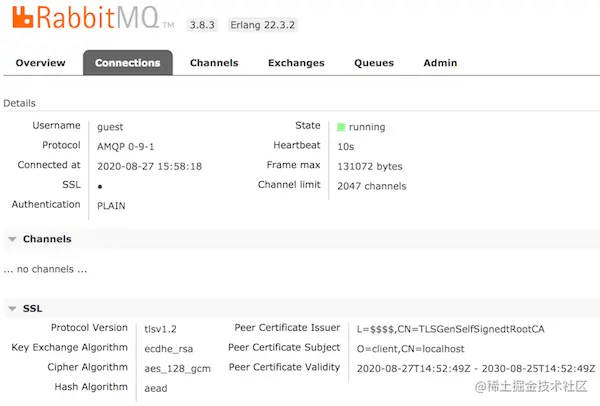Viewport: 600px width, 406px height.
Task: Click the Authentication label
Action: [x=46, y=204]
